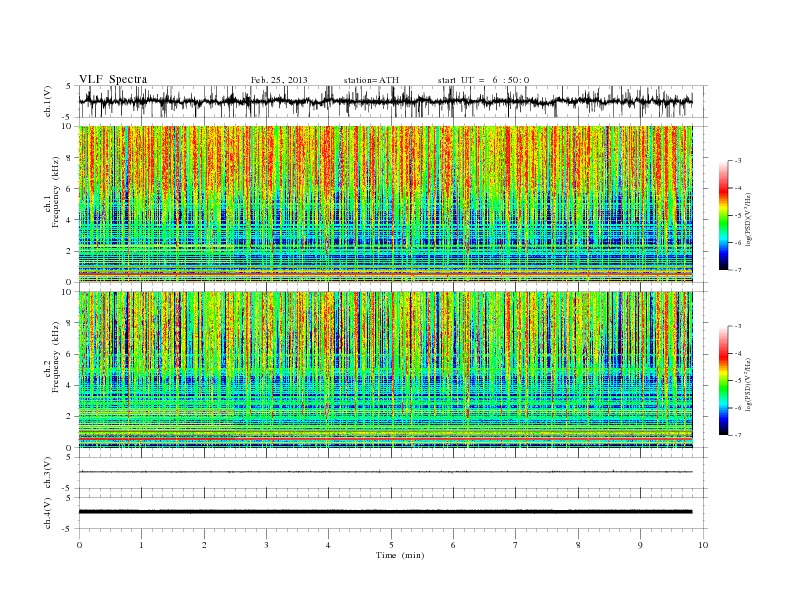Click the "start UT = 6 :50: 0" text
Screen dimensions: 792x612
[x=483, y=80]
